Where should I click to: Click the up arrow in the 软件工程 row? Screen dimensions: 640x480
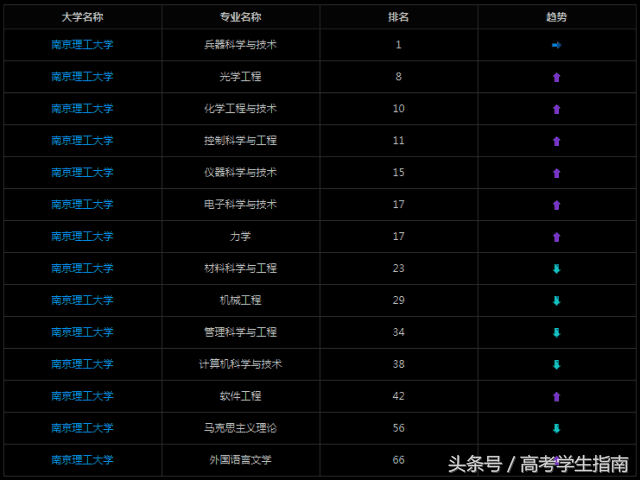556,396
